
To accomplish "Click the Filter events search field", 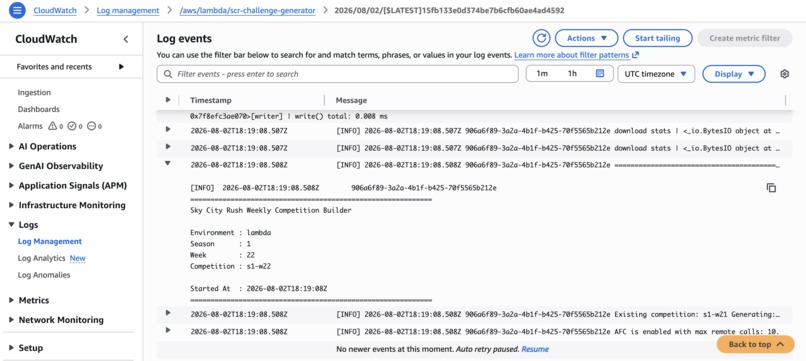I will [337, 74].
